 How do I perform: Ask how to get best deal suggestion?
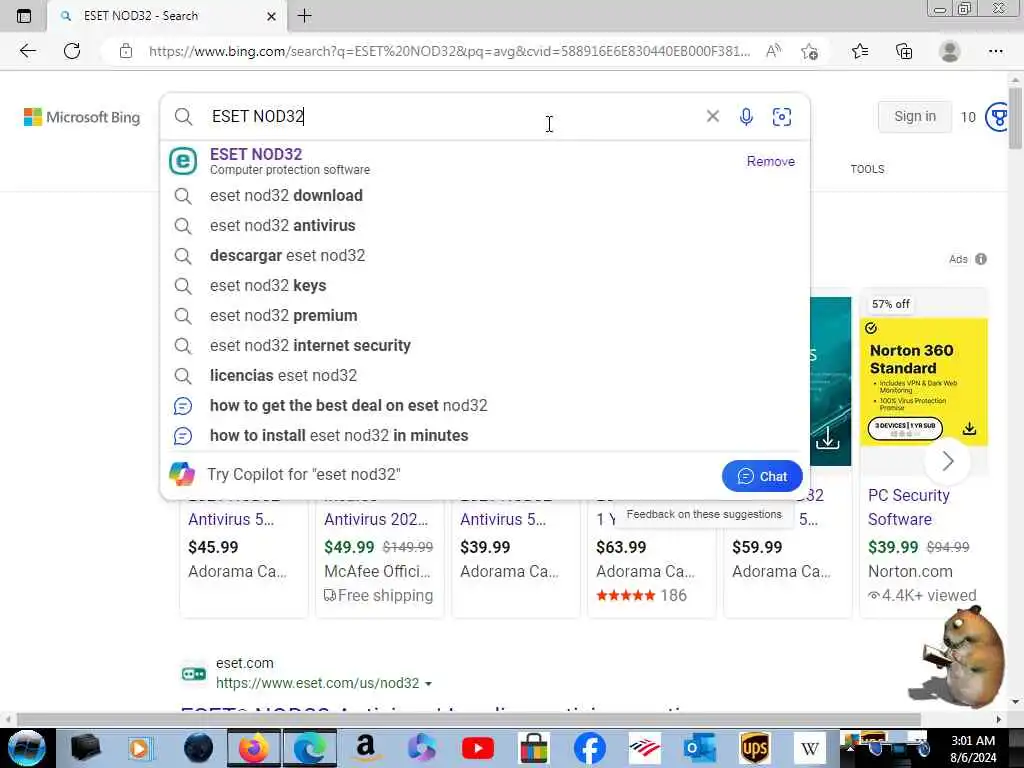tap(483, 406)
